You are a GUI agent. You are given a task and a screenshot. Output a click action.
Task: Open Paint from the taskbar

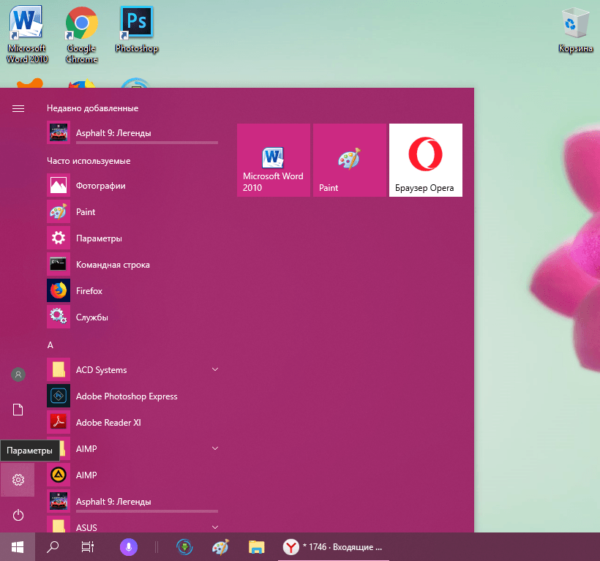tap(220, 547)
